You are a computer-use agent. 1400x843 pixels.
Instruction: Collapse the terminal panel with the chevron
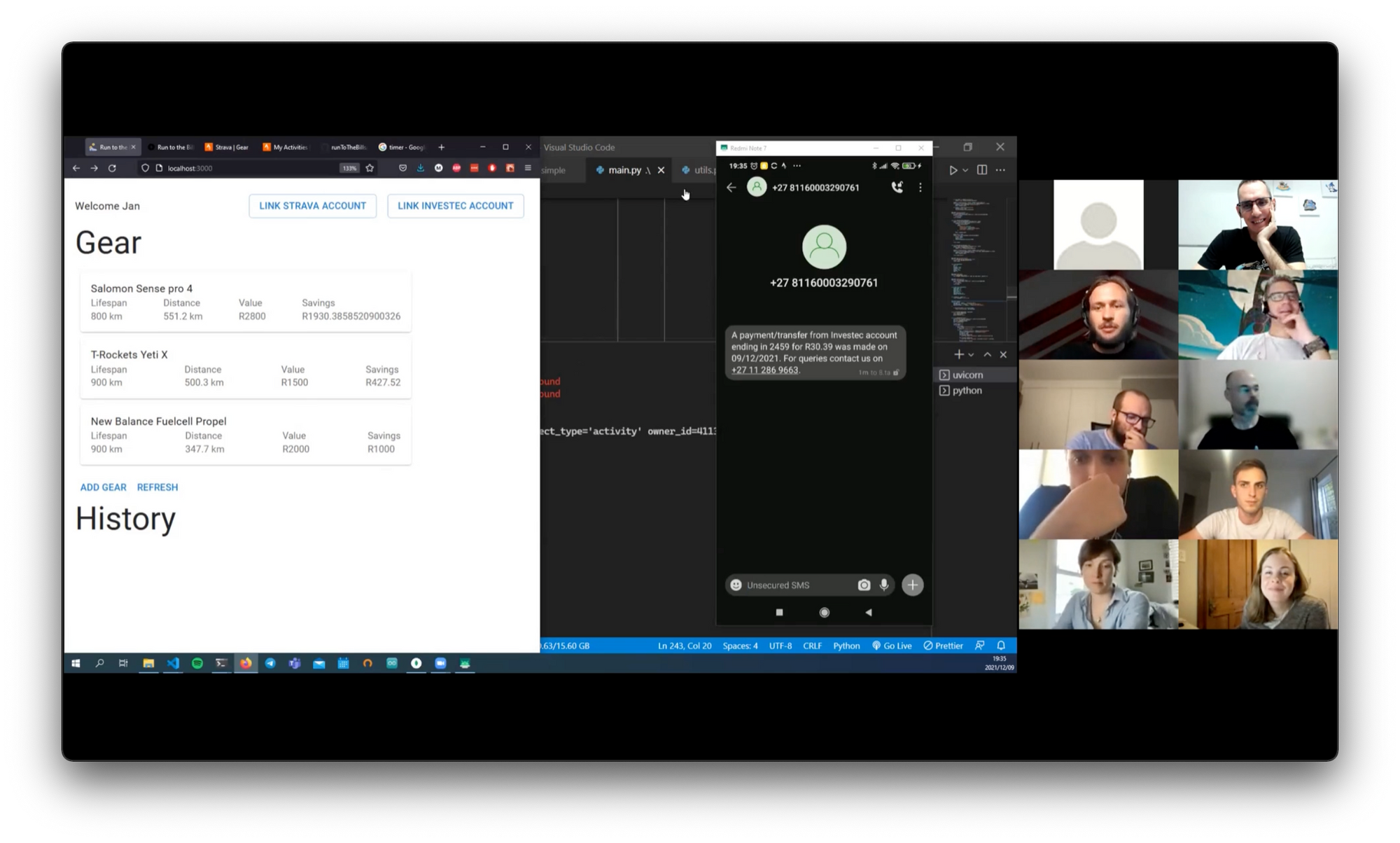(987, 354)
